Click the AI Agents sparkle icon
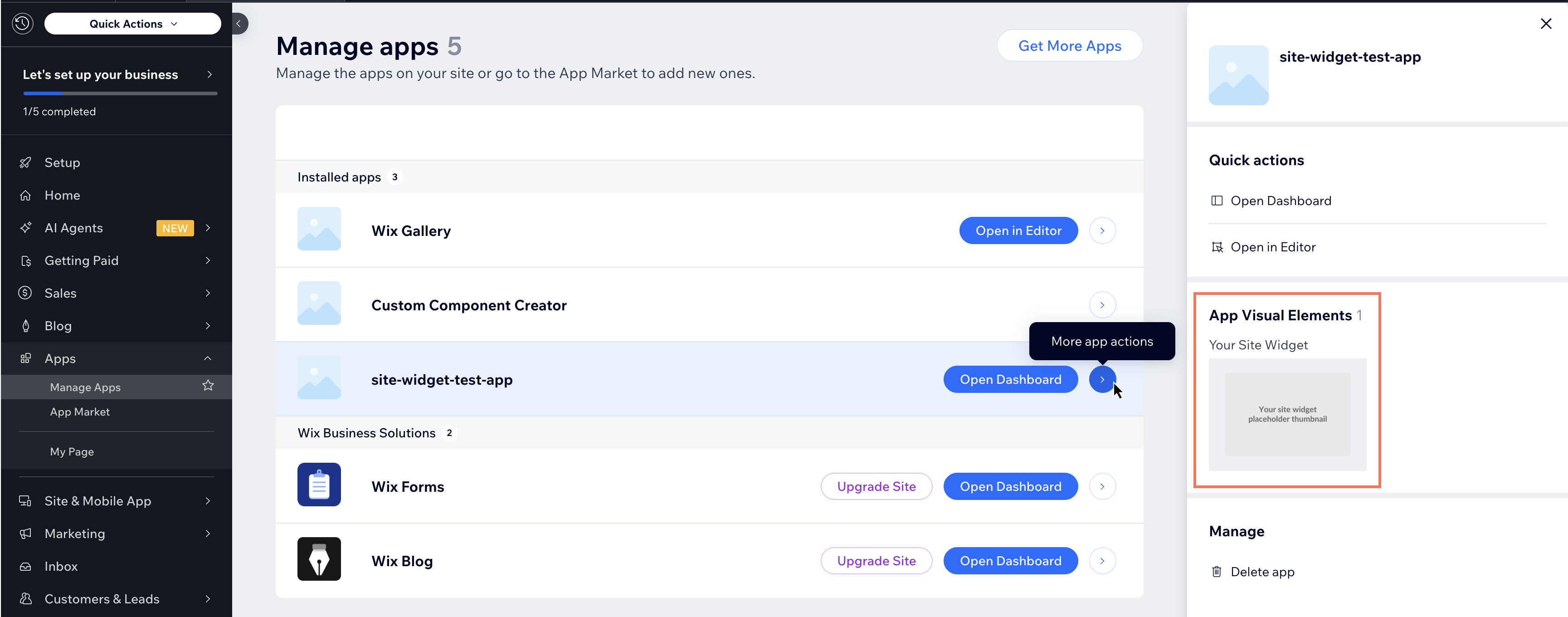1568x617 pixels. pyautogui.click(x=25, y=227)
